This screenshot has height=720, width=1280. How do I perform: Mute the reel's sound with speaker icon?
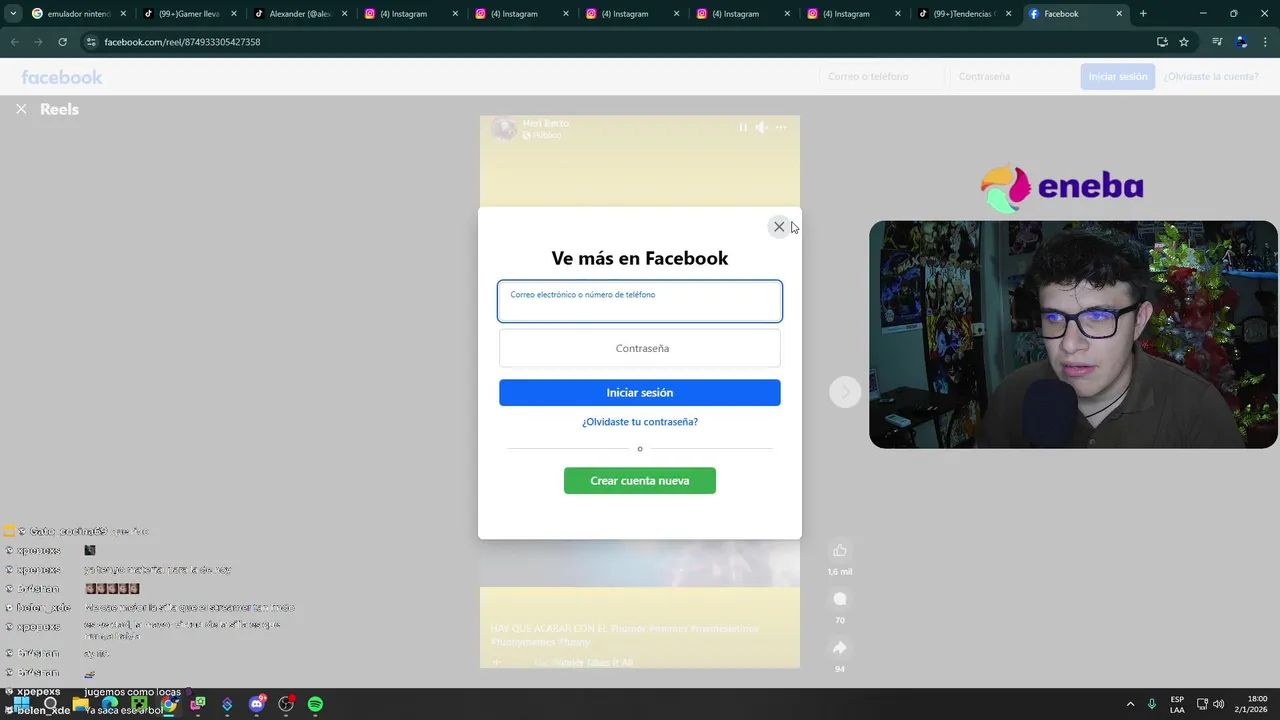coord(762,127)
